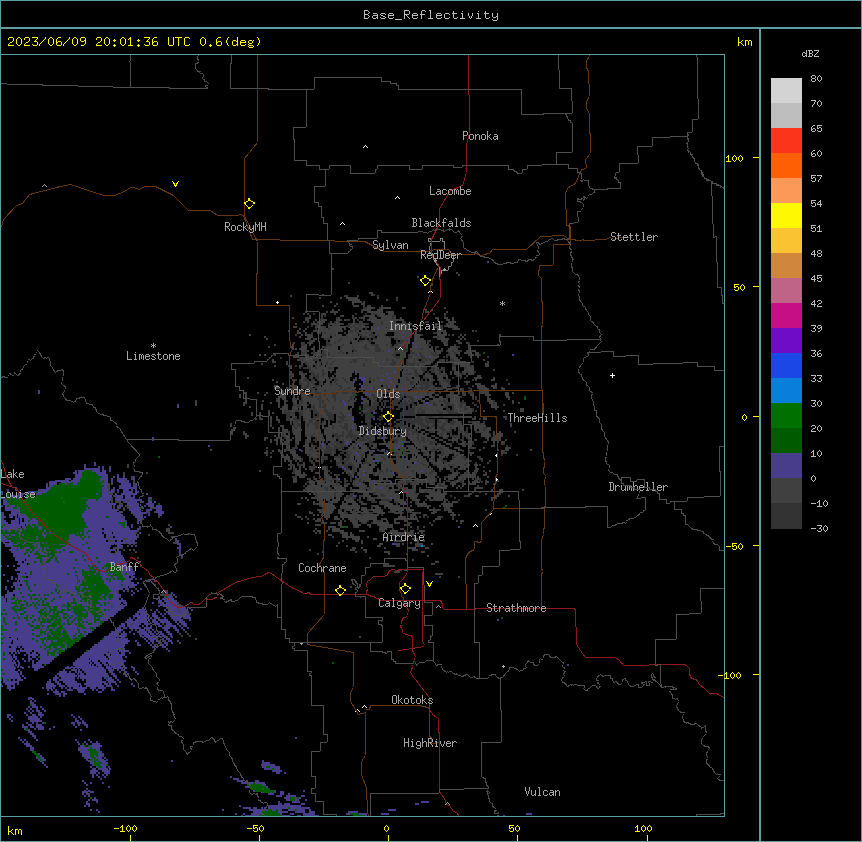Select the 10 dBZ slate blue swatch
Image resolution: width=862 pixels, height=842 pixels.
click(x=786, y=465)
